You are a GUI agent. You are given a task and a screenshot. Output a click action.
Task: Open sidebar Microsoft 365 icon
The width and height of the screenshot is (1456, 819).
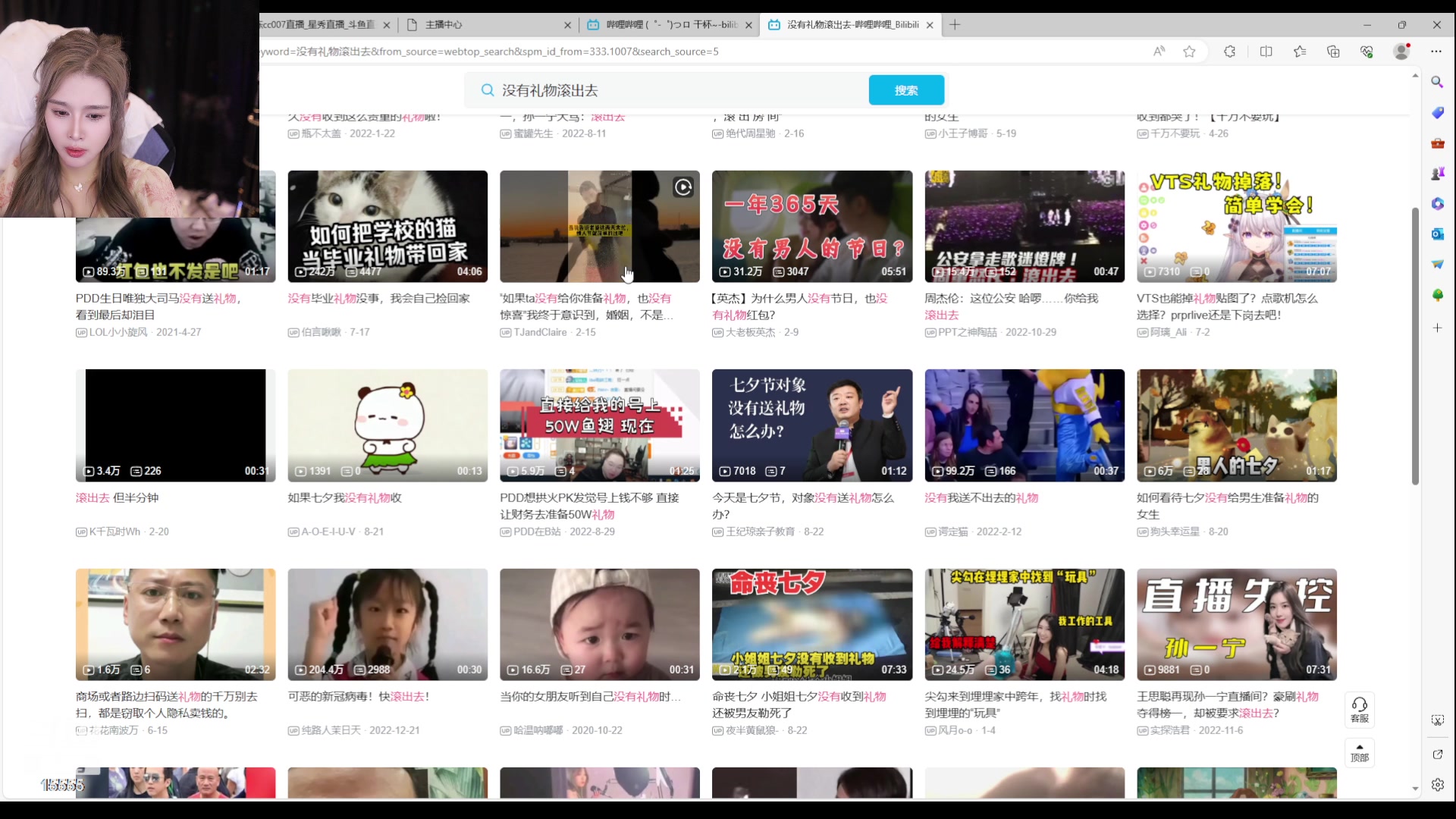pyautogui.click(x=1437, y=204)
